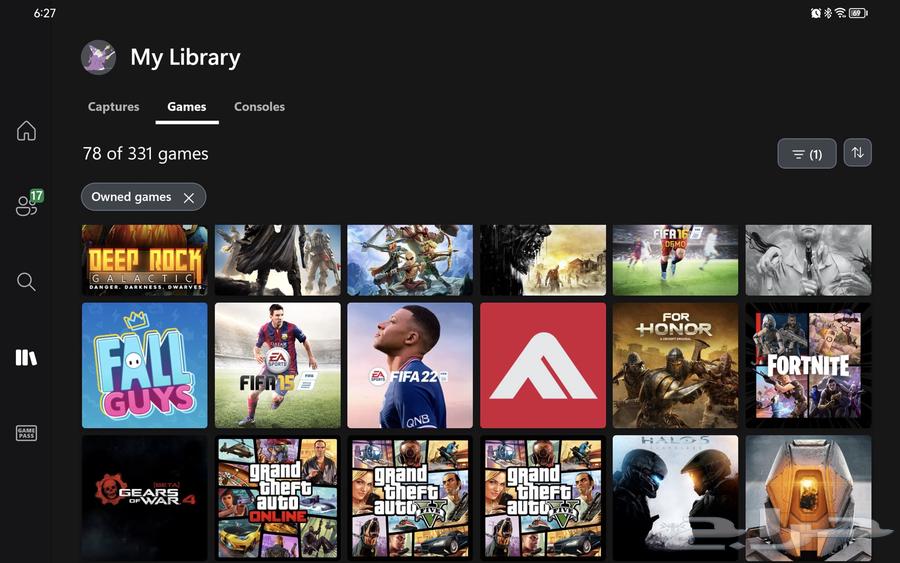Image resolution: width=900 pixels, height=563 pixels.
Task: Open the For Honor game tile
Action: [676, 366]
